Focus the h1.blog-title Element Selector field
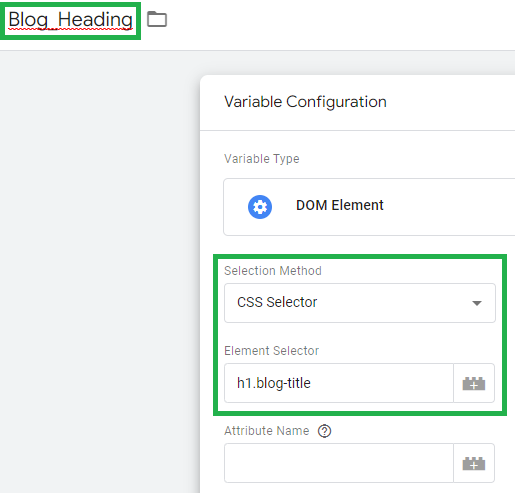Screen dimensions: 515x493 click(x=339, y=383)
